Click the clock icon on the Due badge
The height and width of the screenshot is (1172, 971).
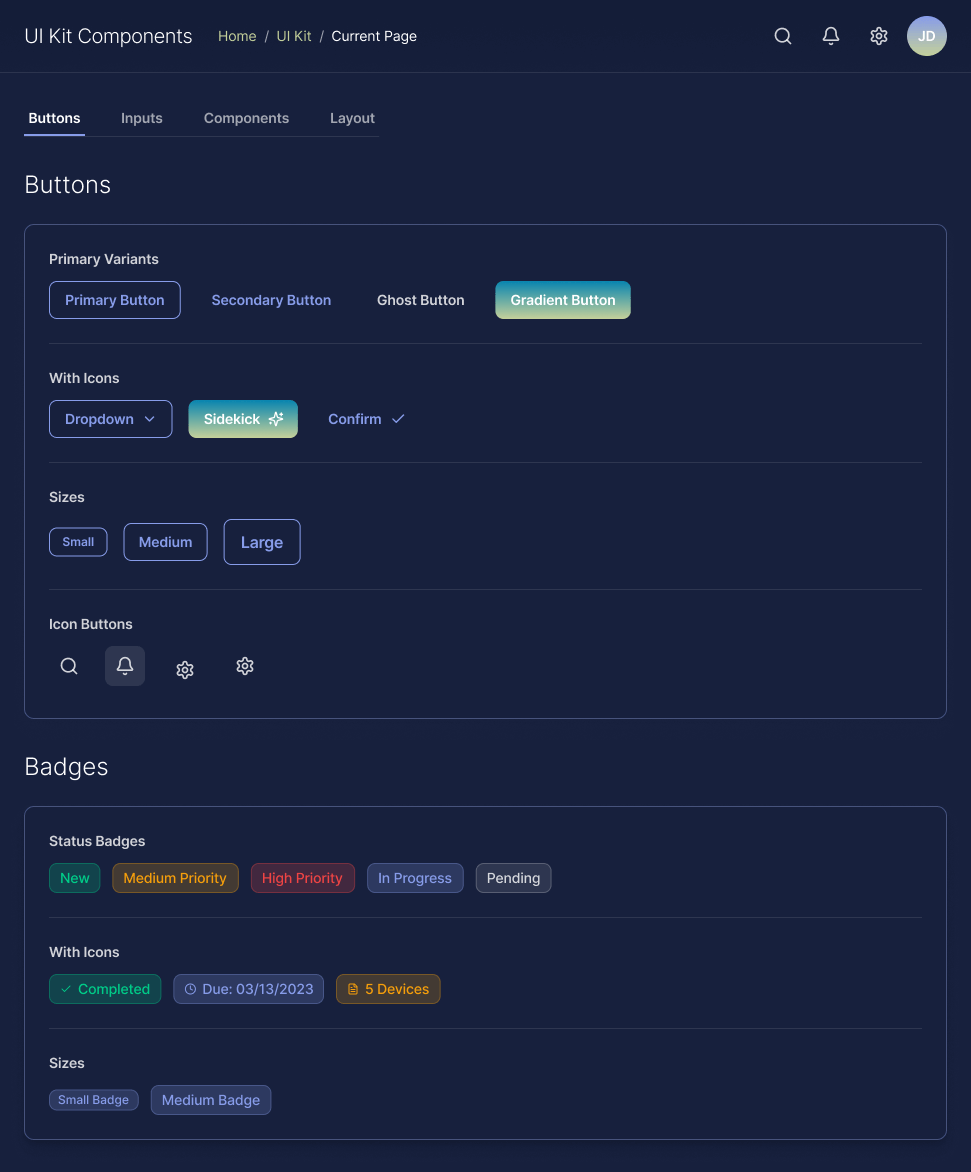click(190, 988)
